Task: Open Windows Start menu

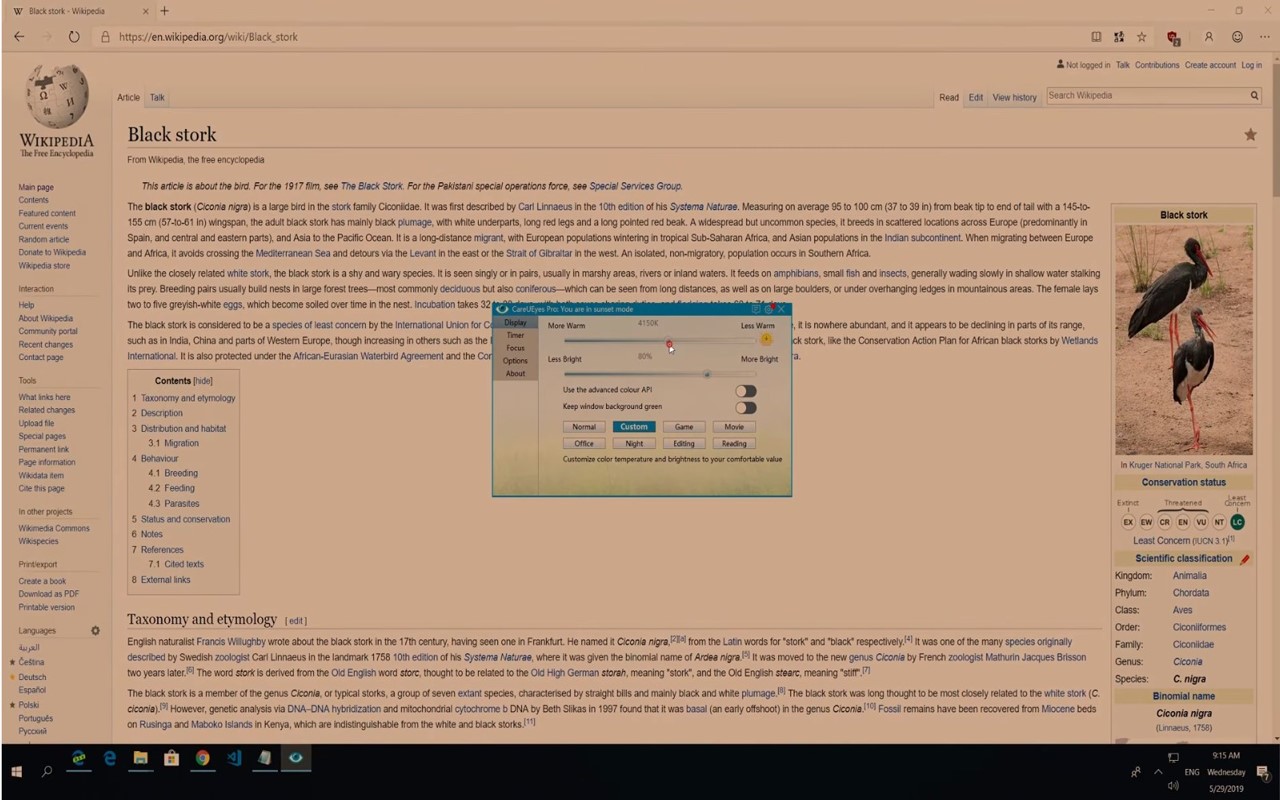Action: [x=16, y=771]
